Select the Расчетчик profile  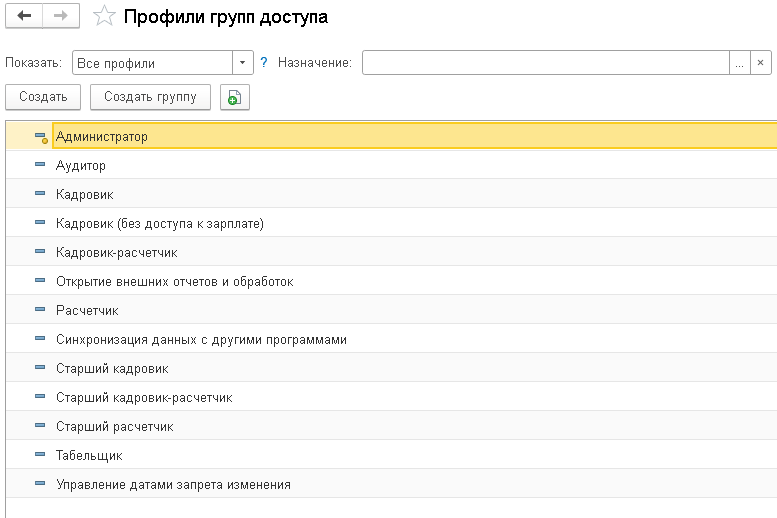(x=391, y=310)
